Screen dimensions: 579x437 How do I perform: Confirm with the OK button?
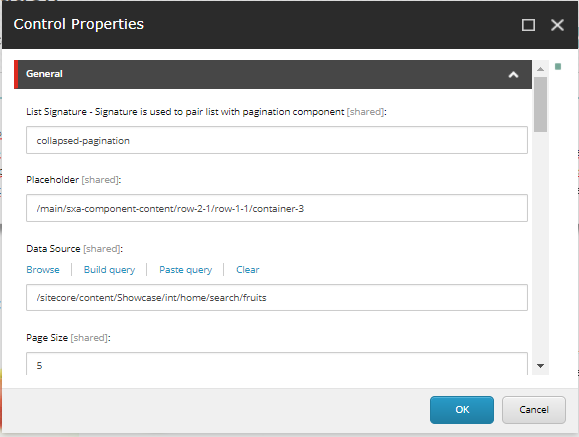[x=462, y=410]
